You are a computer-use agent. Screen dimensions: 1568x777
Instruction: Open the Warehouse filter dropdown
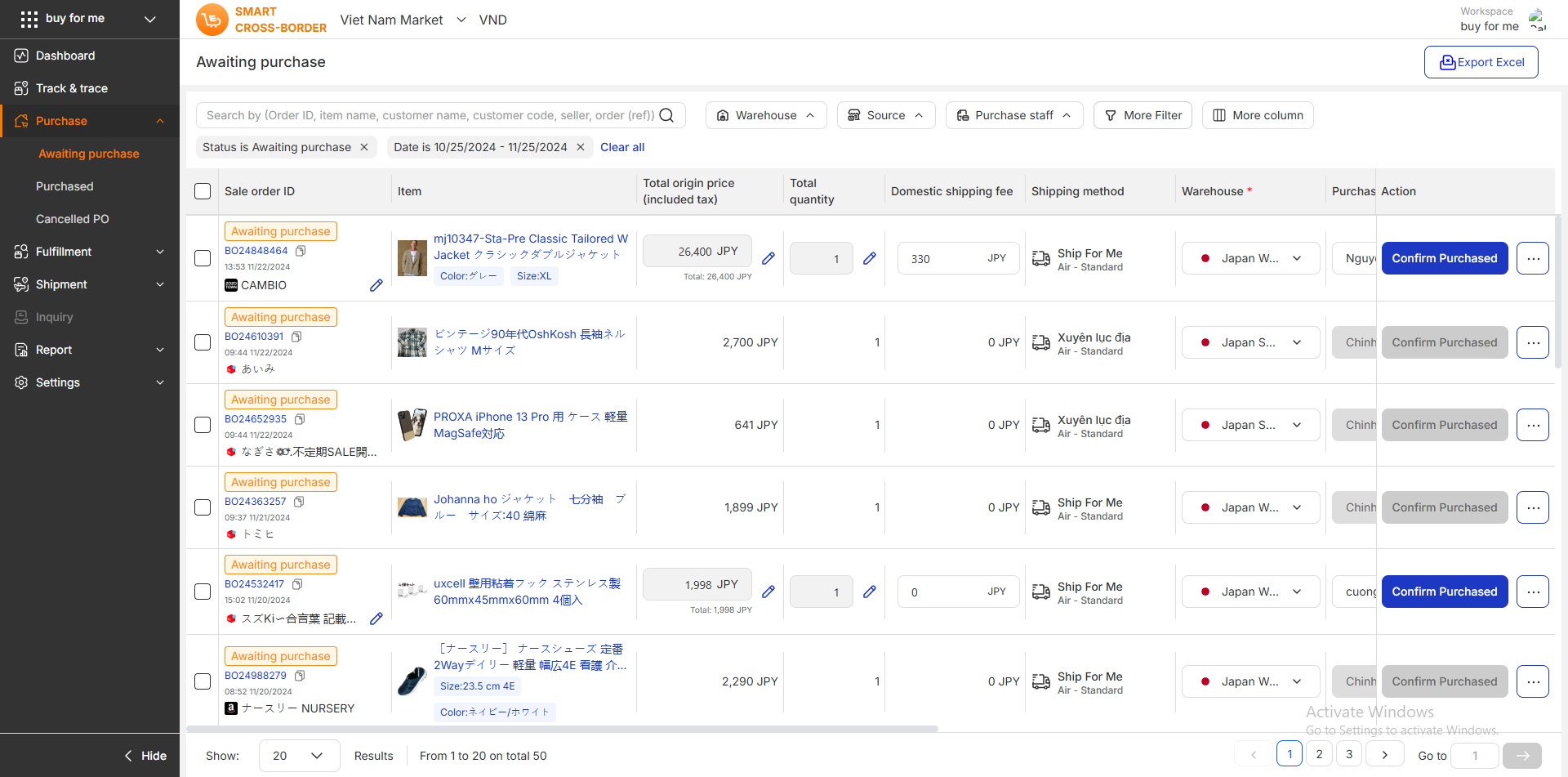coord(765,115)
